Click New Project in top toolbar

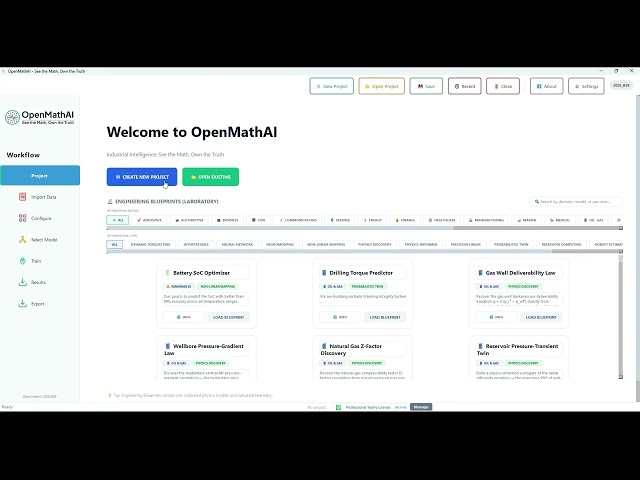coord(331,86)
